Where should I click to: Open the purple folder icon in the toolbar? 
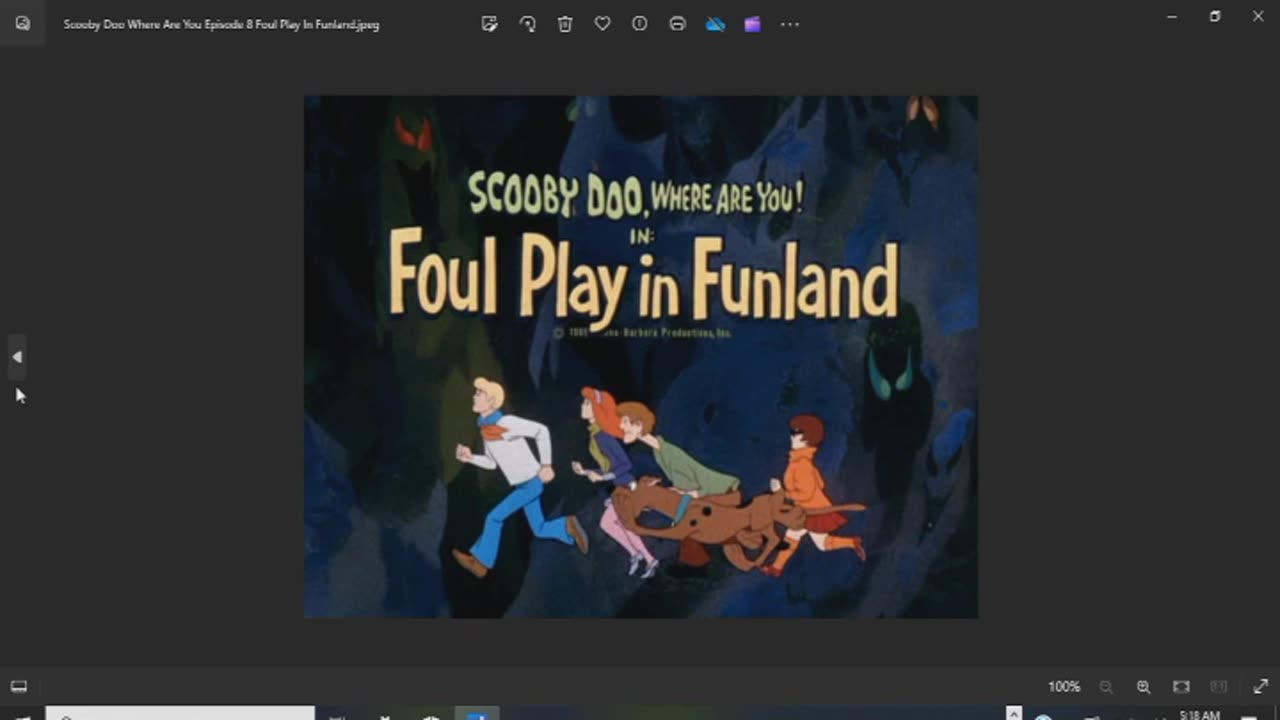[752, 23]
